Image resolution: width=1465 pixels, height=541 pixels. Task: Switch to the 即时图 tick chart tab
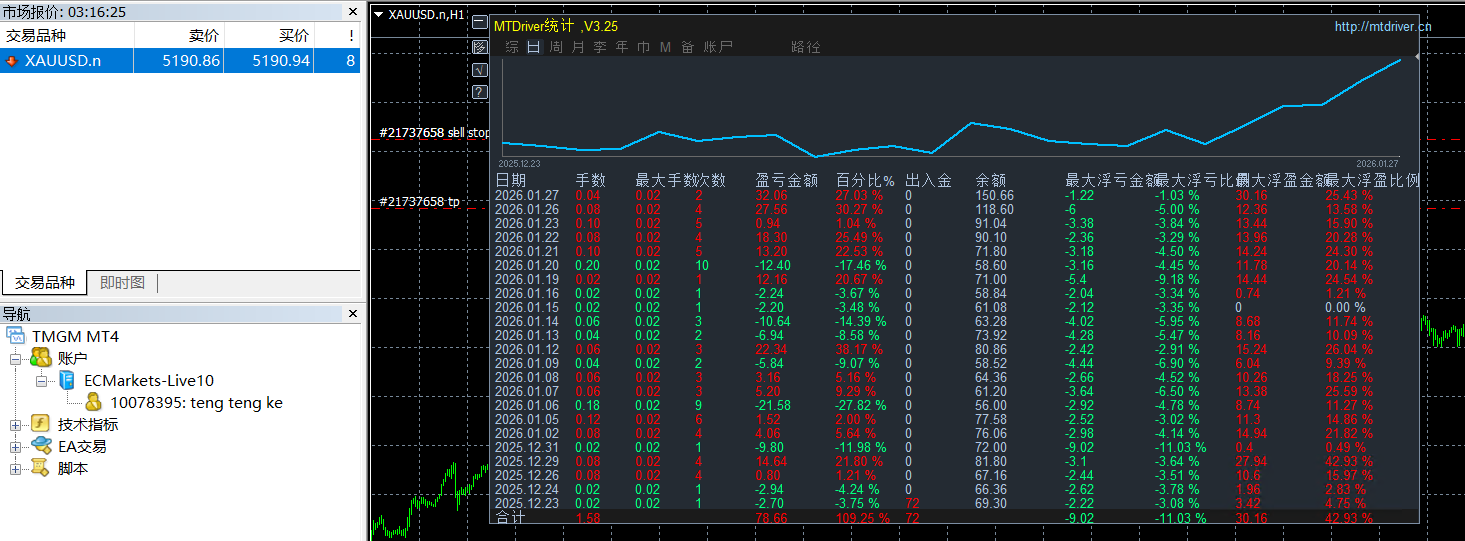(122, 283)
